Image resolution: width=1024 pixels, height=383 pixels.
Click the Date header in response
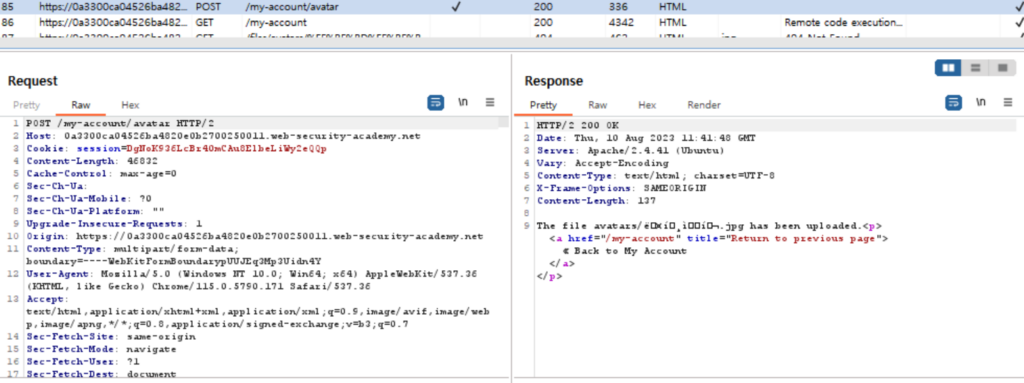pyautogui.click(x=647, y=138)
